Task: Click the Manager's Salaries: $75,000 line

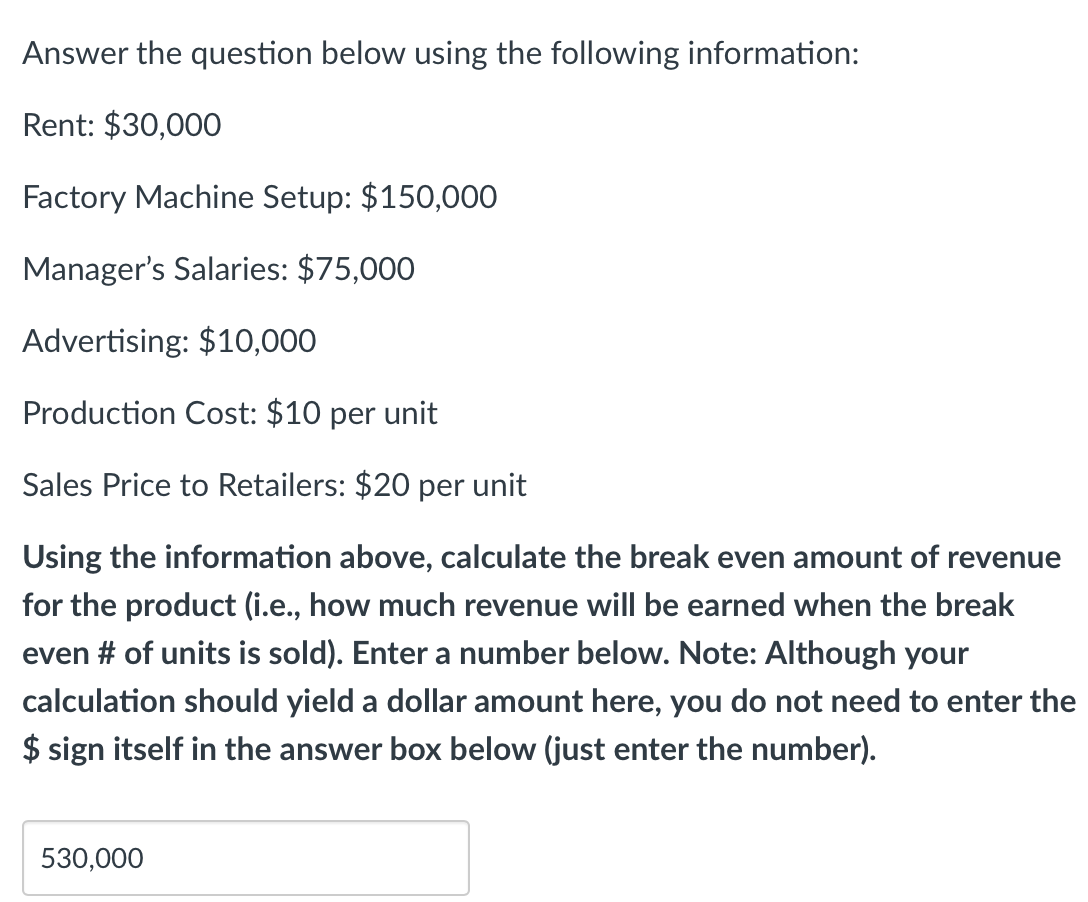Action: tap(218, 268)
